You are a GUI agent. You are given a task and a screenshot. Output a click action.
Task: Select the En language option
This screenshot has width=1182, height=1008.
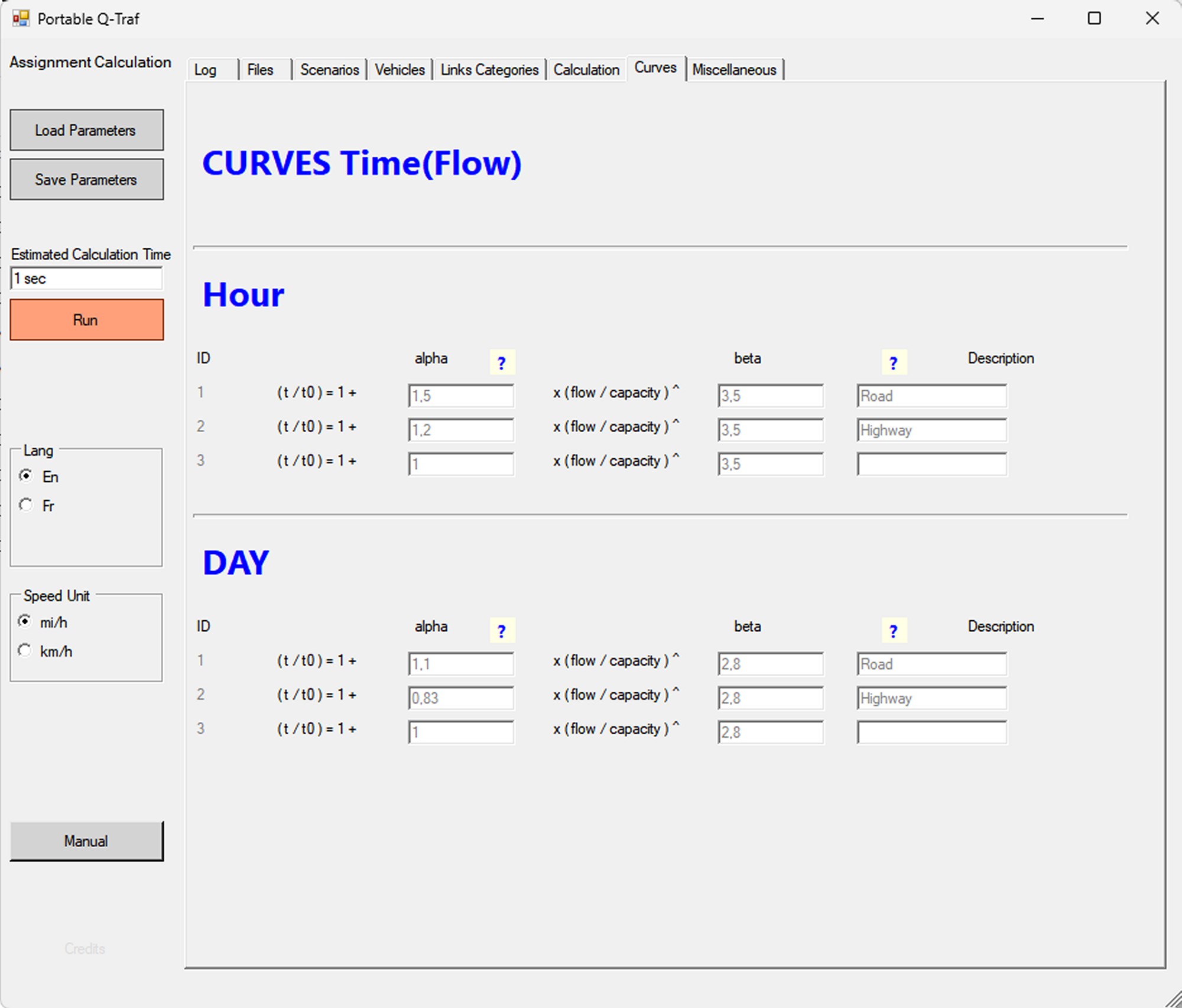(x=26, y=477)
